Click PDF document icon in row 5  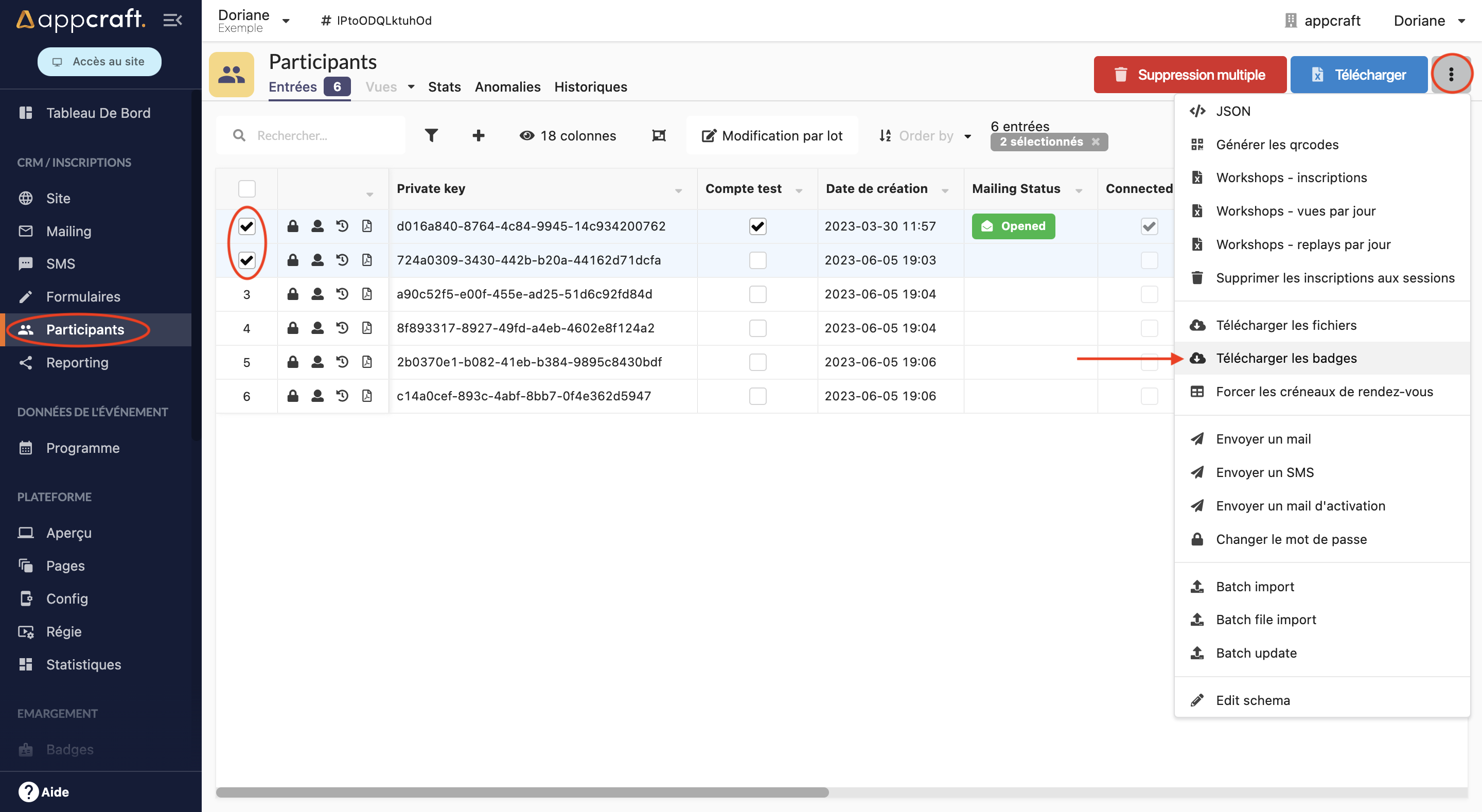click(x=367, y=362)
